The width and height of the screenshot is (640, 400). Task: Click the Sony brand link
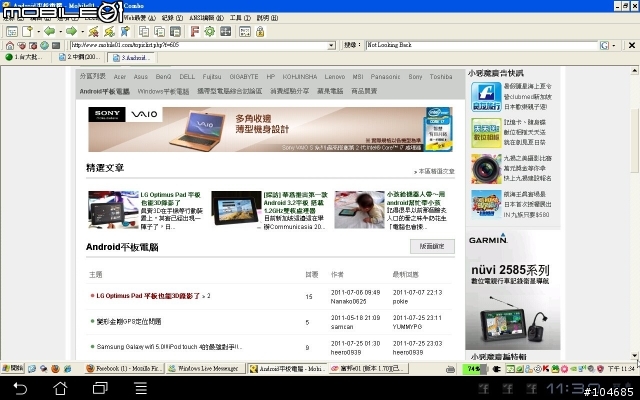[415, 77]
